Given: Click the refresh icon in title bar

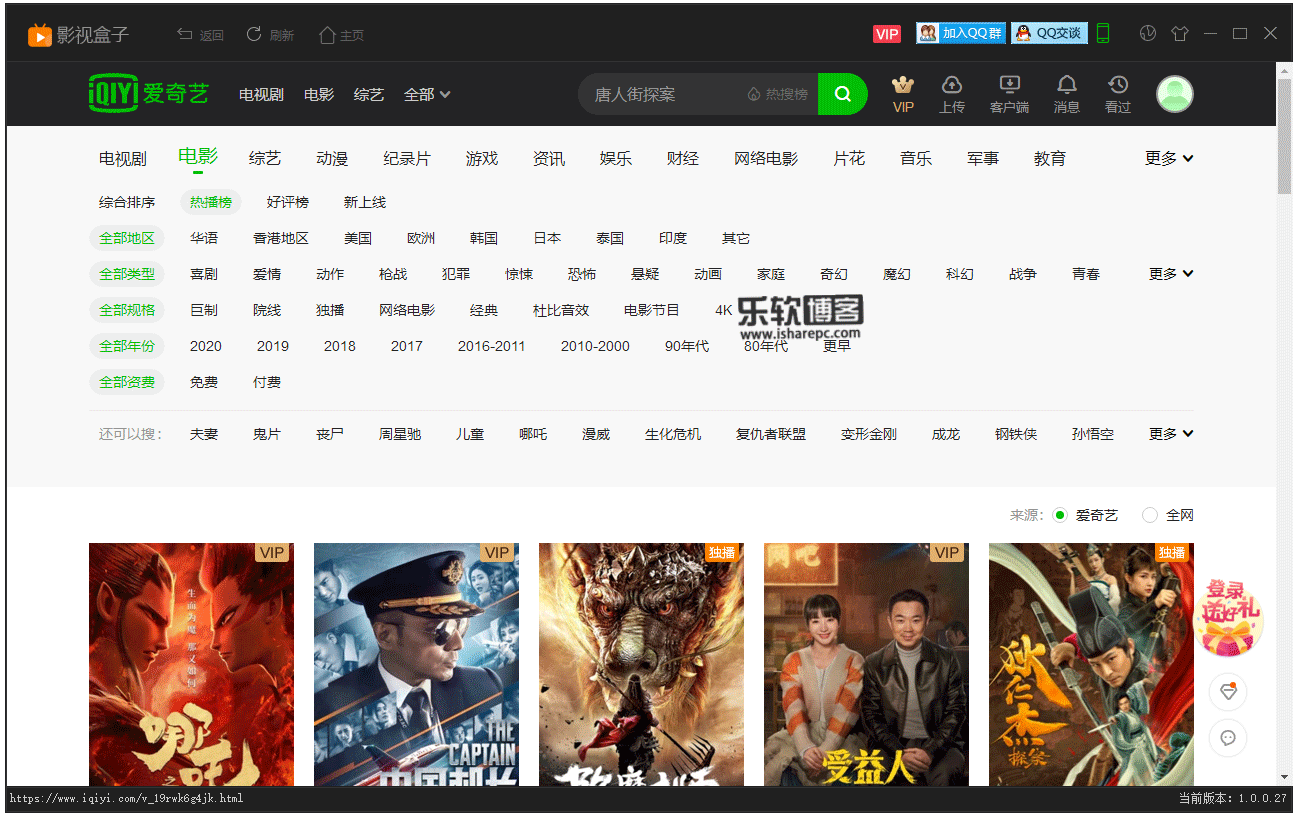Looking at the screenshot, I should click(x=254, y=34).
